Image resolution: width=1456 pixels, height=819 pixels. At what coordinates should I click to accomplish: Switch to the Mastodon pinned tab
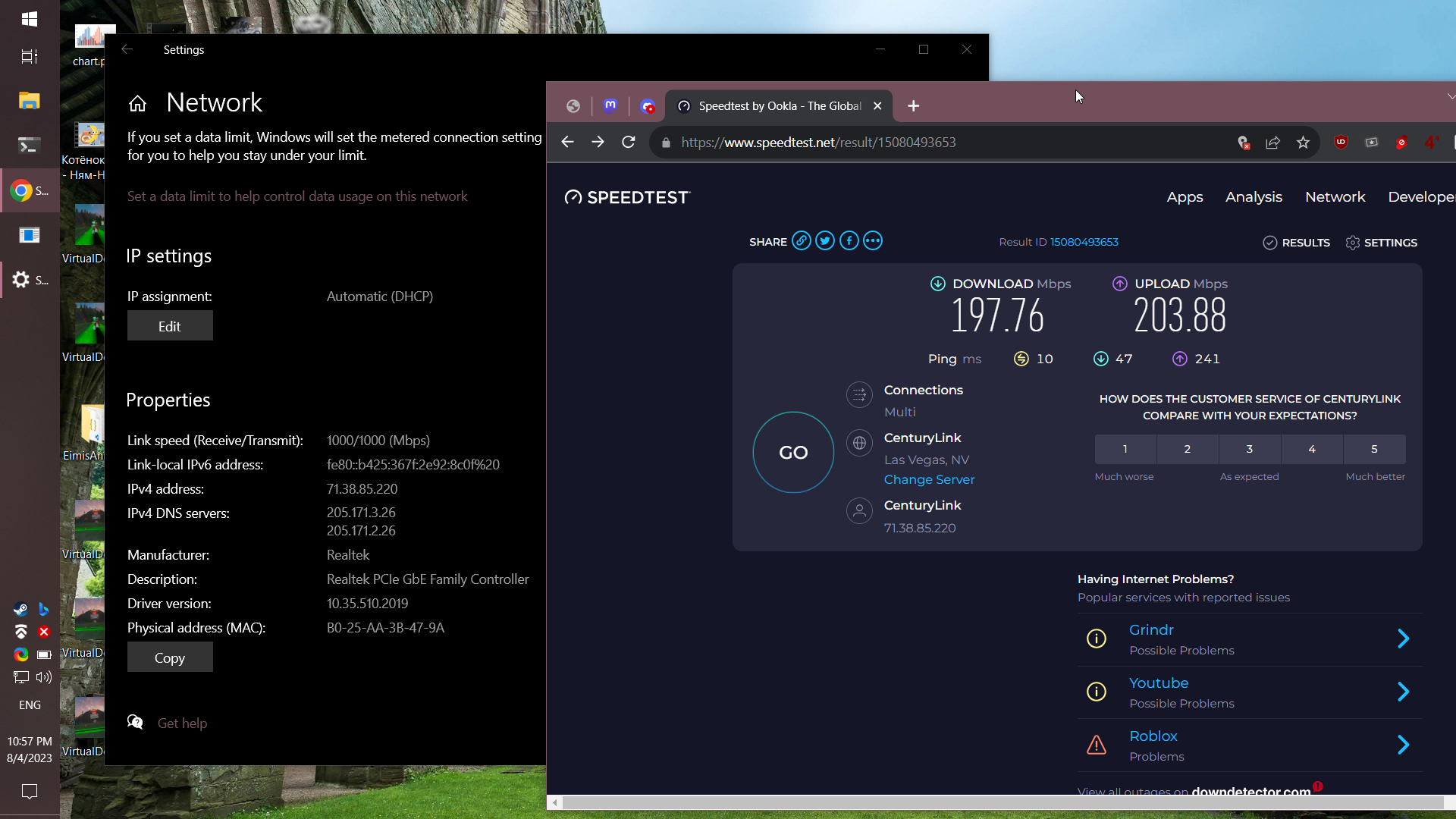point(610,106)
